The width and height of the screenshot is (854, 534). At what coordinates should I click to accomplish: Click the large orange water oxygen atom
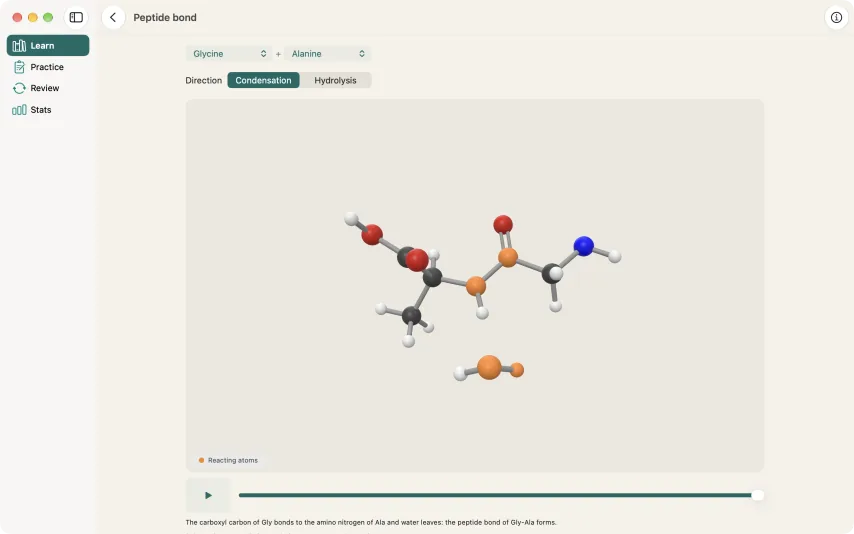coord(489,367)
